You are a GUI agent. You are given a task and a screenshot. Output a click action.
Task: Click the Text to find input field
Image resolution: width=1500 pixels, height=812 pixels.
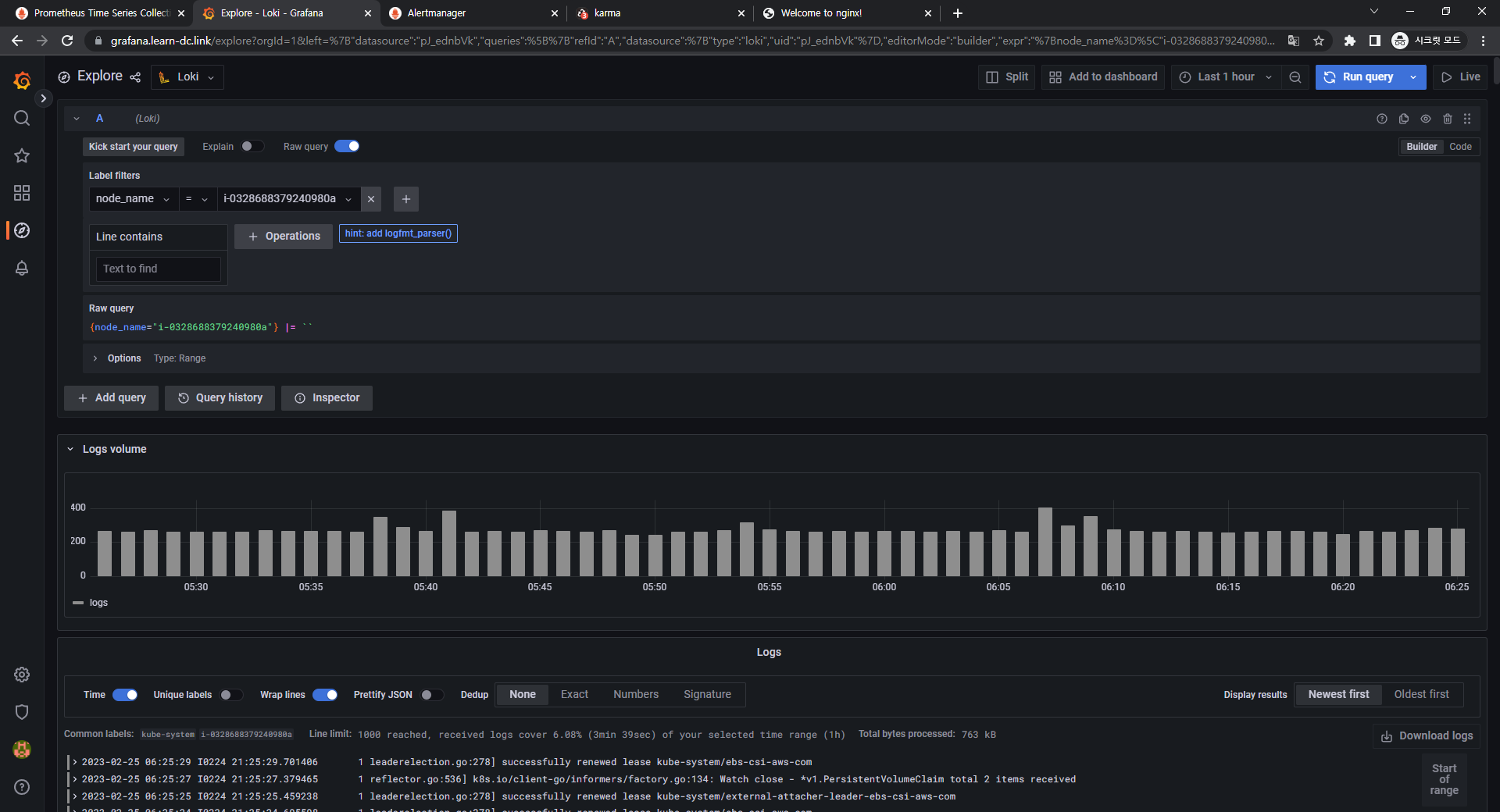point(159,269)
